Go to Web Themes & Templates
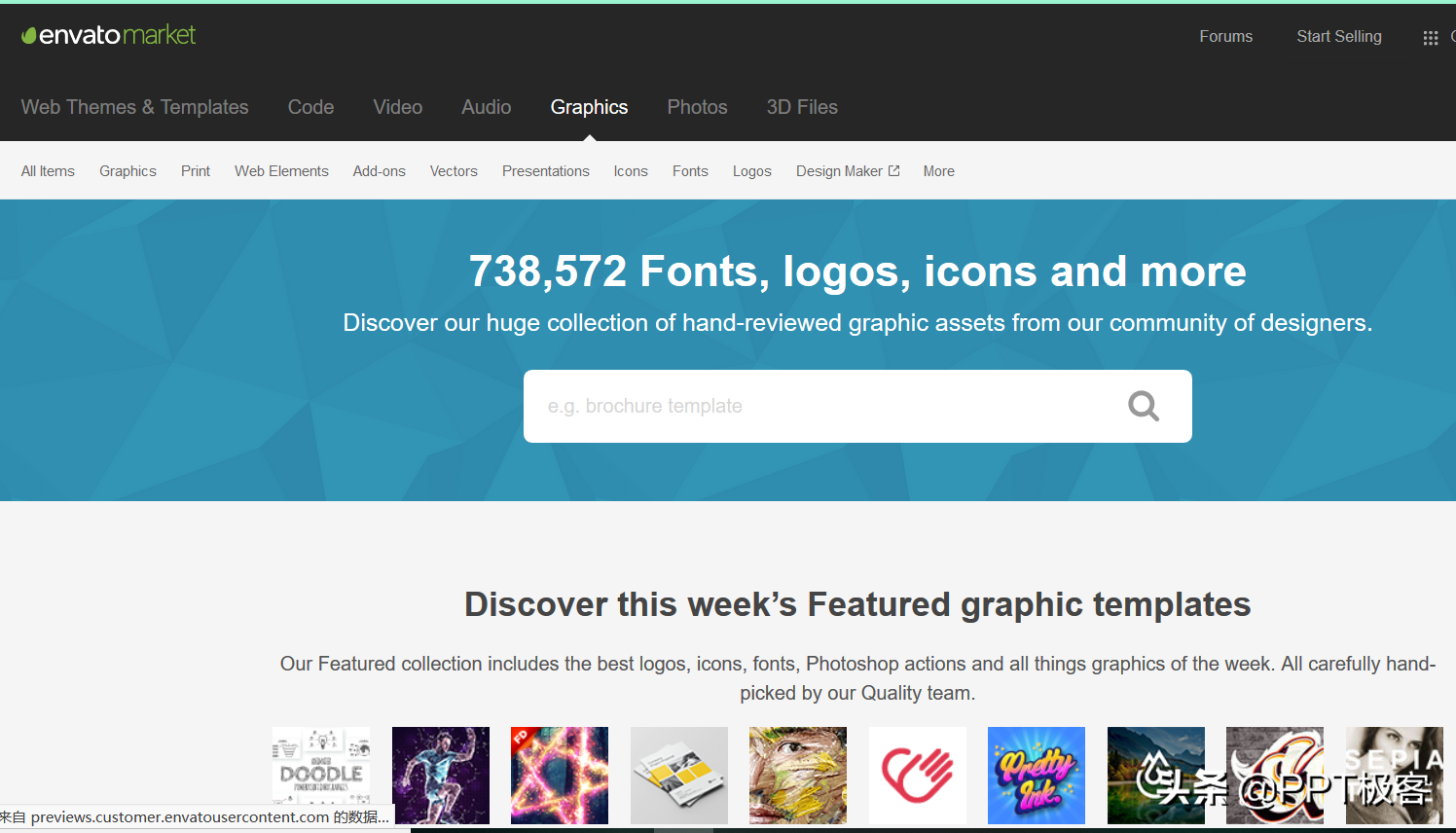Image resolution: width=1456 pixels, height=833 pixels. [135, 107]
